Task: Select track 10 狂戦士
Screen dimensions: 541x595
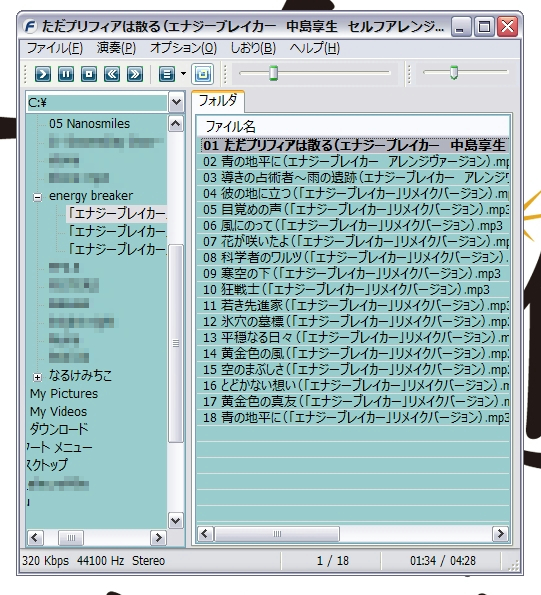Action: click(x=352, y=290)
